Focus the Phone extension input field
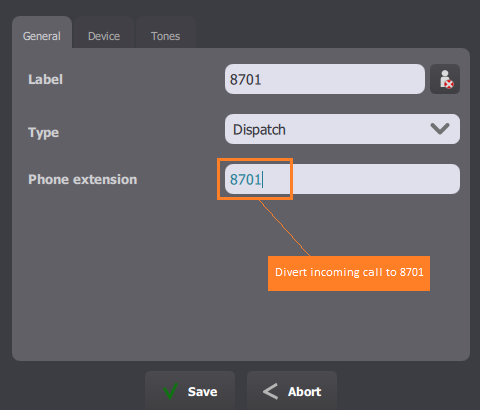 click(342, 179)
